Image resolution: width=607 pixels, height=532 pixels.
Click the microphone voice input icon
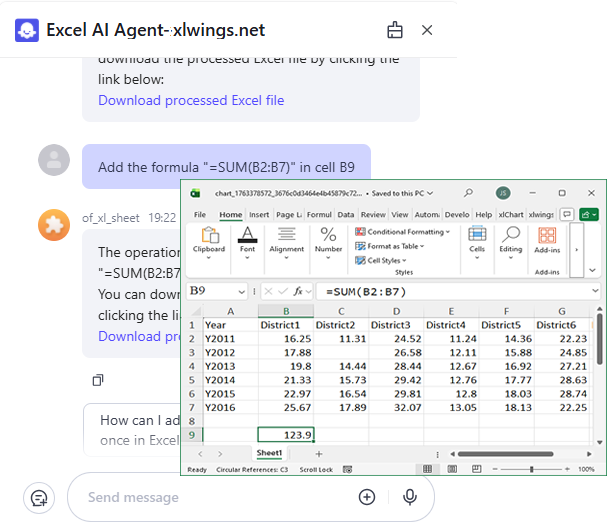click(x=410, y=497)
